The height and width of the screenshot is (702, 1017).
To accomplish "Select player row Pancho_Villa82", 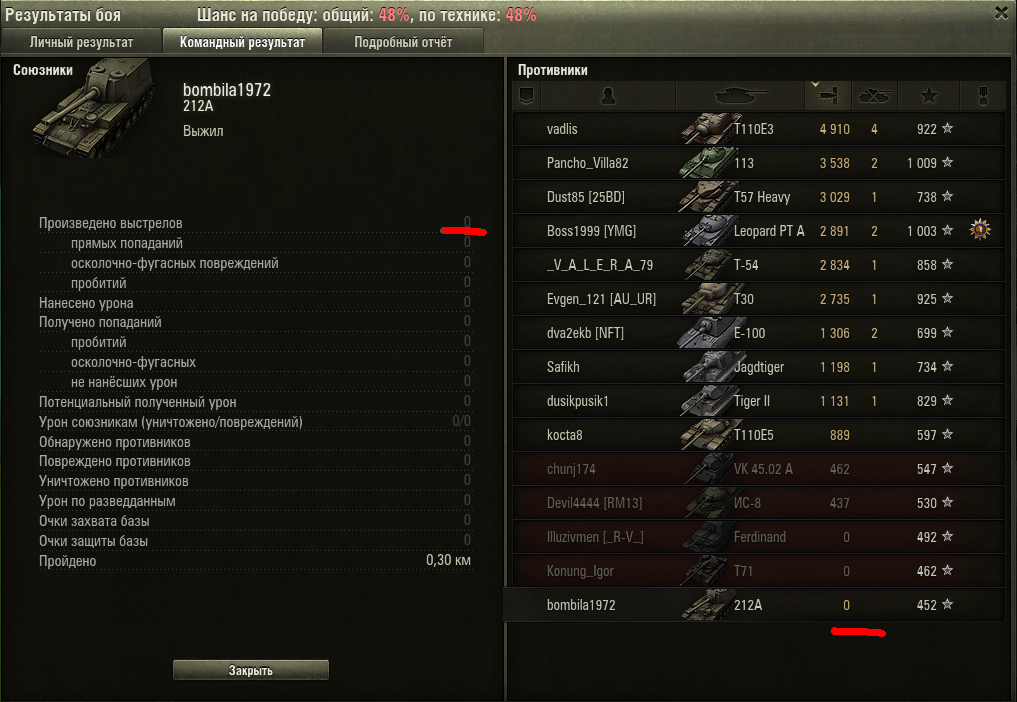I will point(758,163).
